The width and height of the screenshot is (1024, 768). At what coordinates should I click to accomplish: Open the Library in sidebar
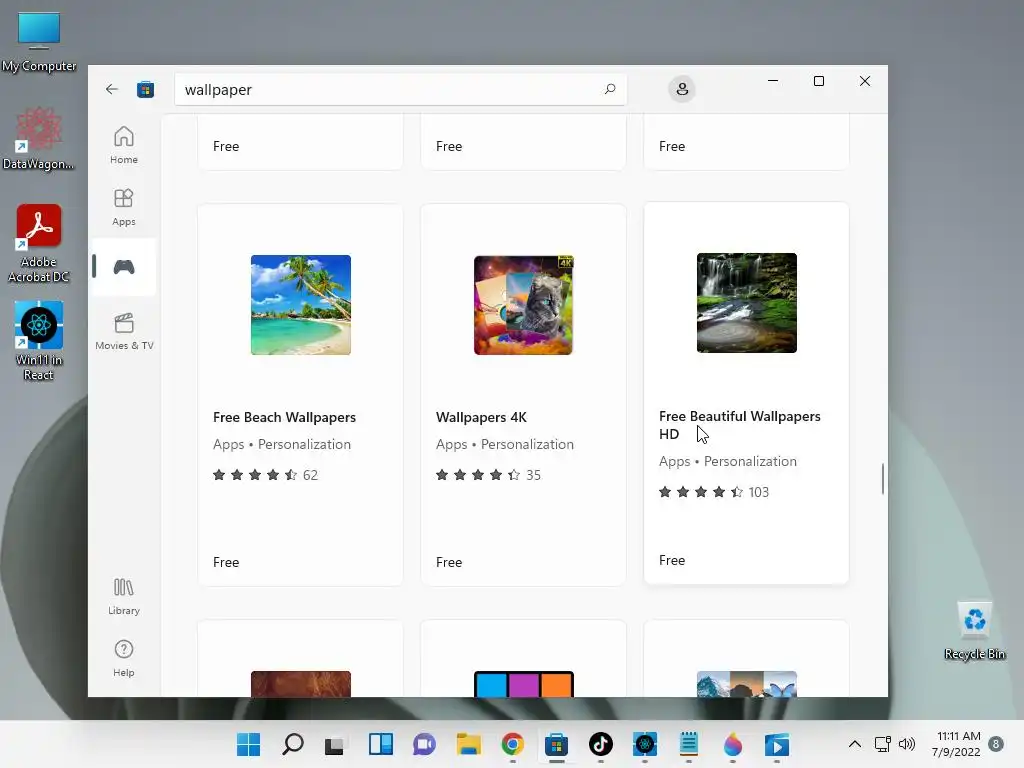click(123, 596)
